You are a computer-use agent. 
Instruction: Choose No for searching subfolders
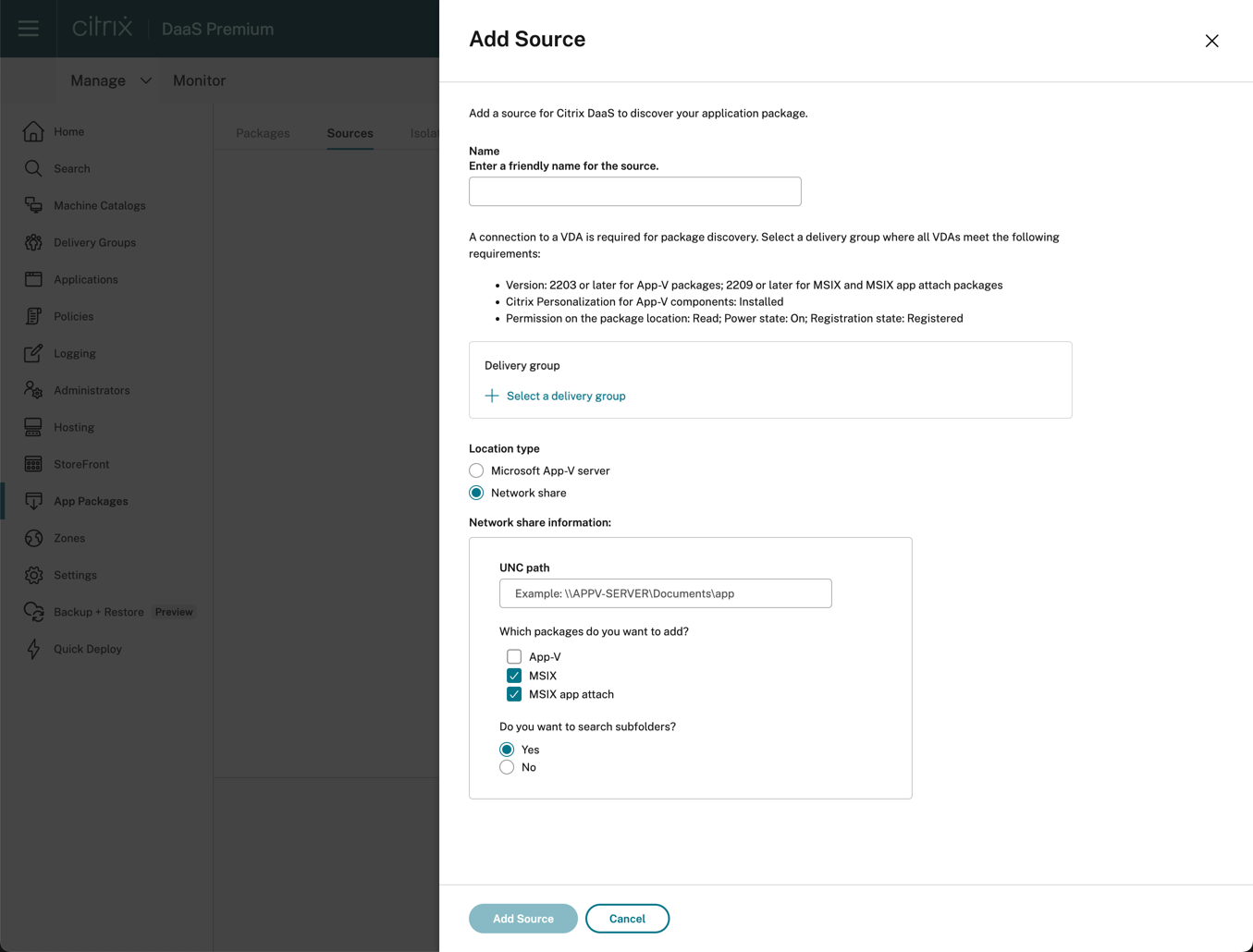pos(507,767)
